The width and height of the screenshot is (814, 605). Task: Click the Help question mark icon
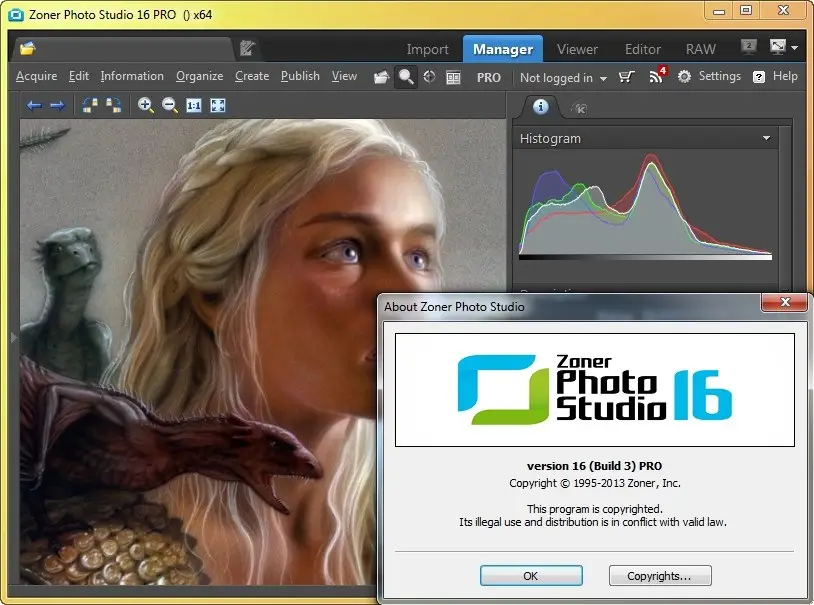click(758, 77)
